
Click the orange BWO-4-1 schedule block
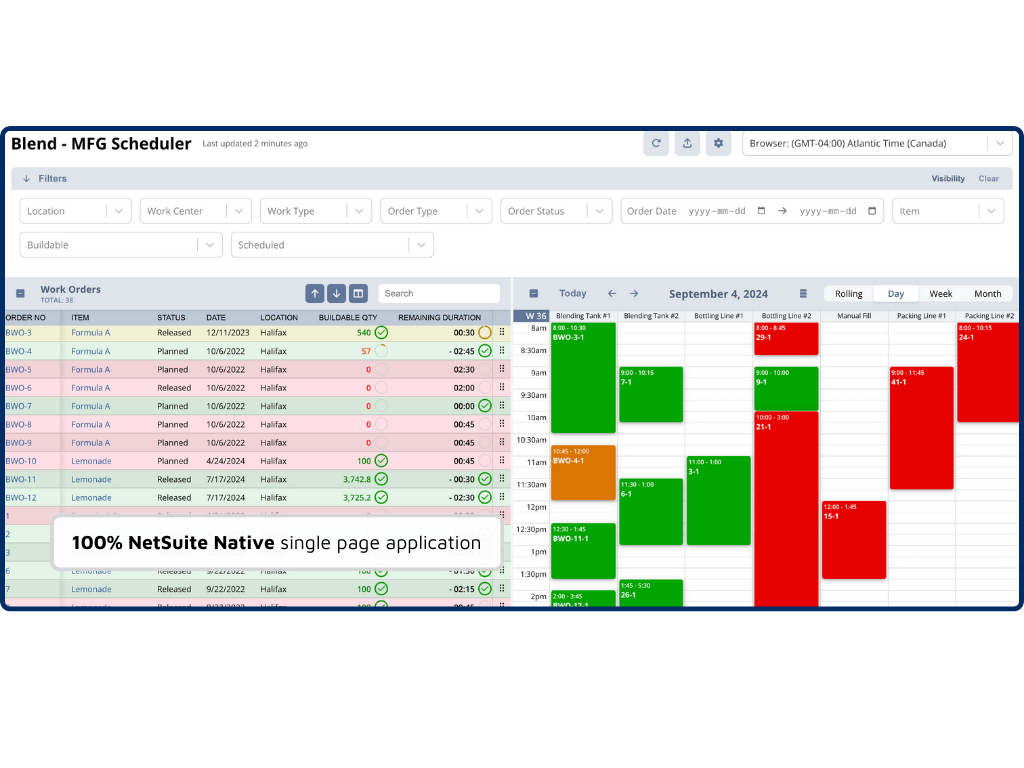582,472
